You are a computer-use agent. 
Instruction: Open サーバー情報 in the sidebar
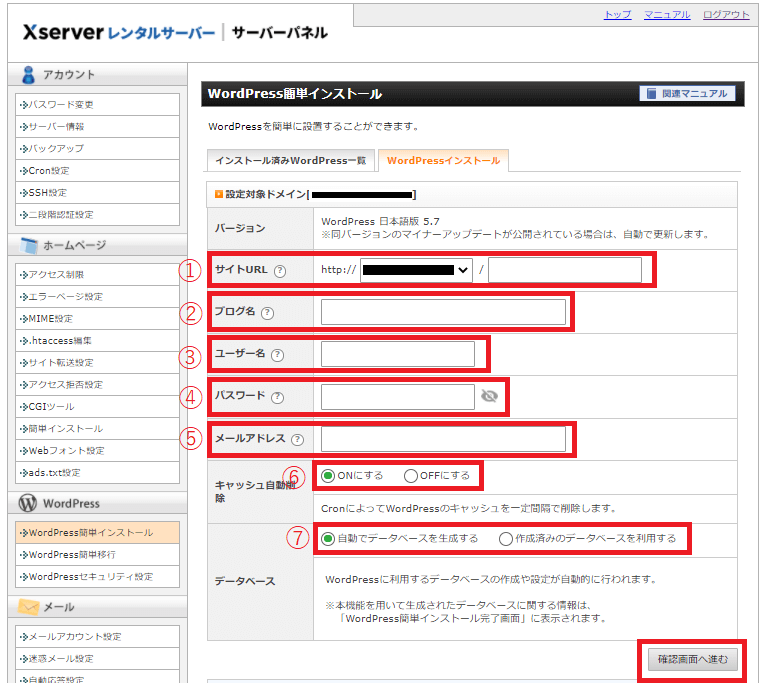[97, 126]
